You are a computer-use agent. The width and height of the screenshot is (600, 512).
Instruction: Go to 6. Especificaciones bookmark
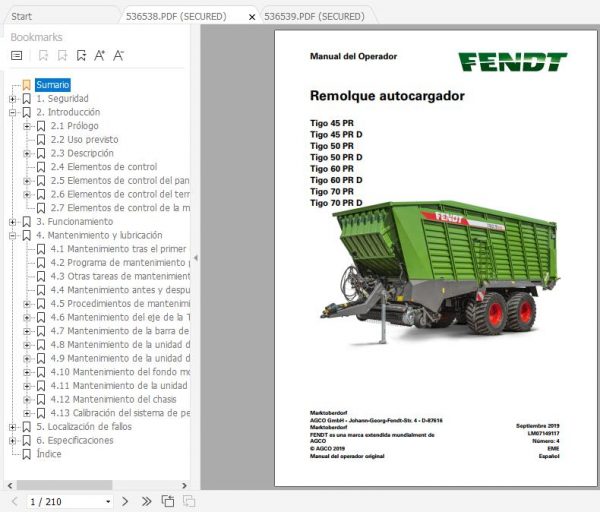75,440
